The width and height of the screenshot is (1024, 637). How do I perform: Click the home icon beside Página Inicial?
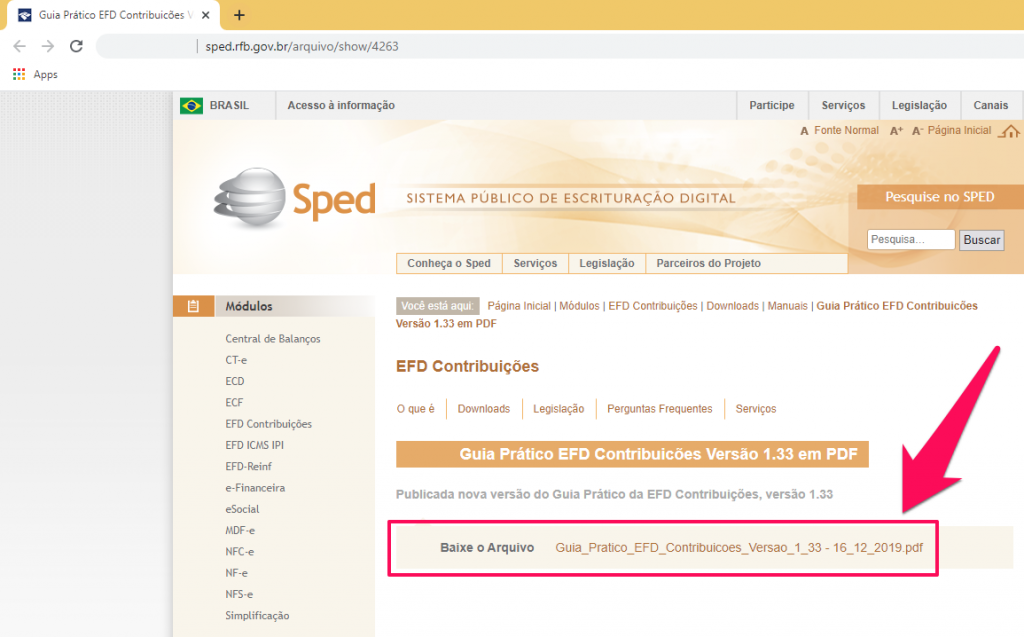click(1010, 131)
